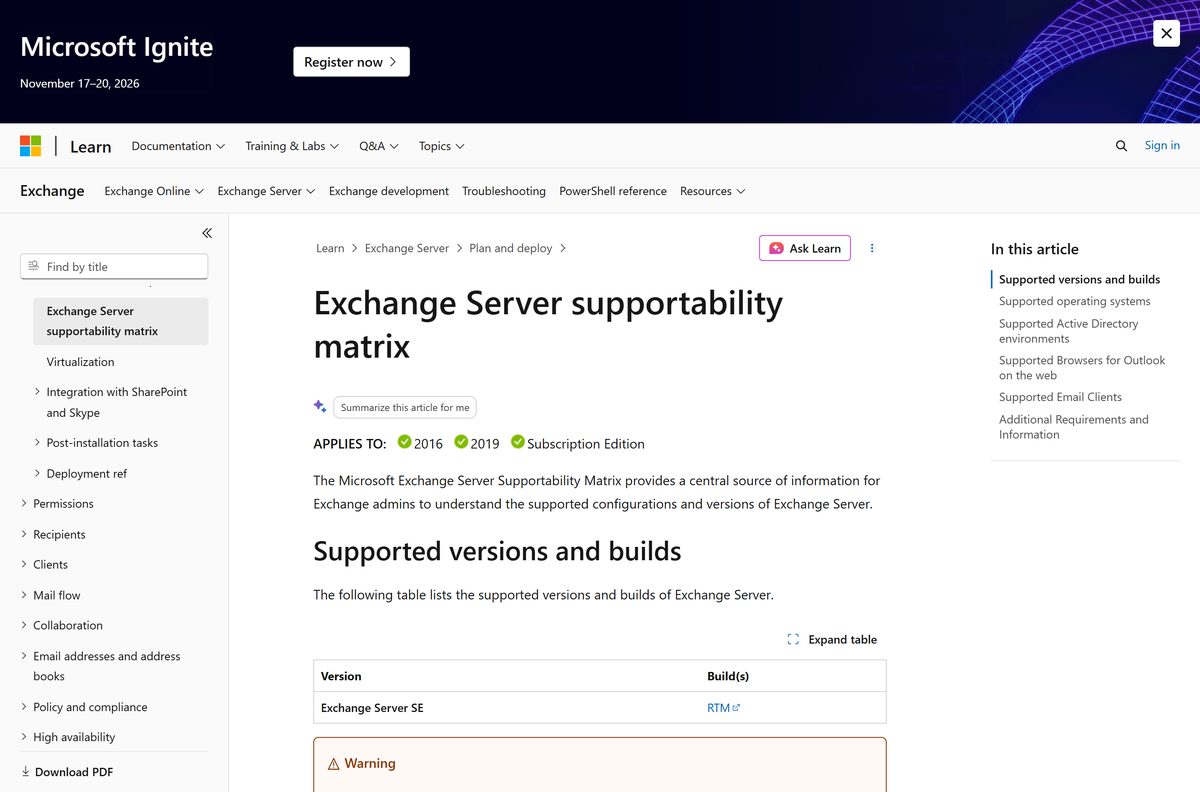Jump to Supported operating systems section

coord(1074,301)
